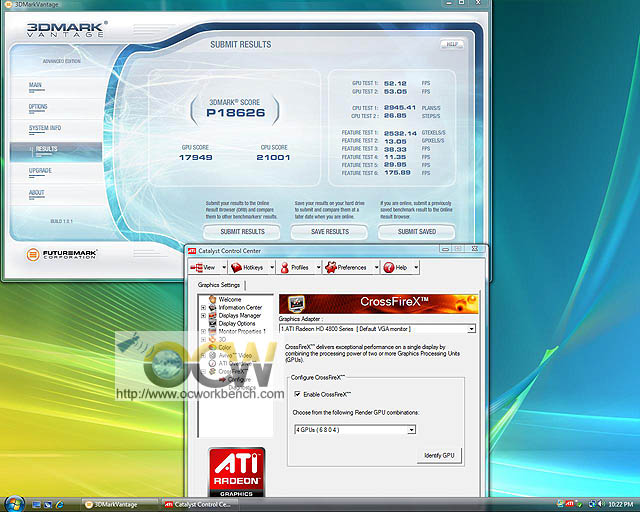Click the SAVE RESULTS button

pos(329,232)
